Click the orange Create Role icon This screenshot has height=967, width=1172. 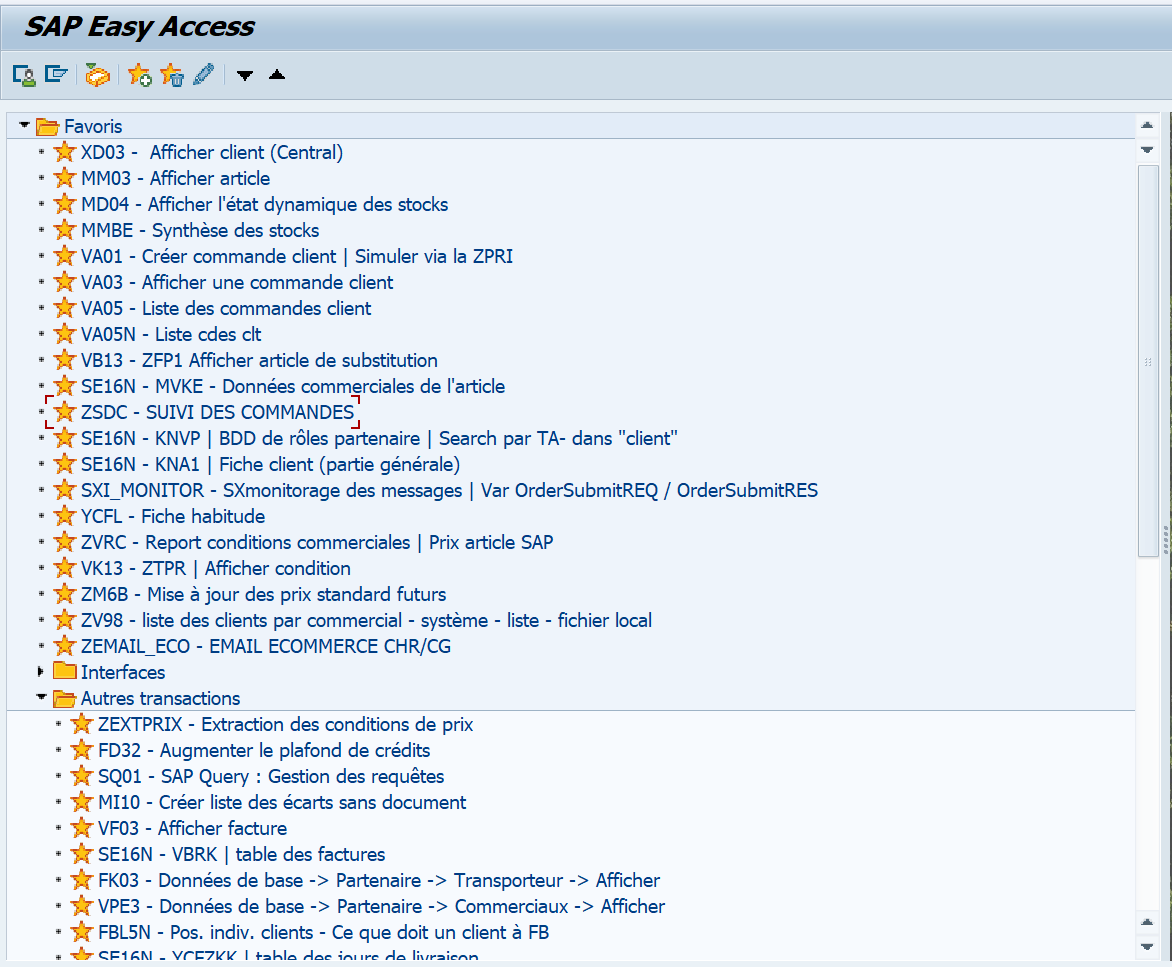[x=96, y=74]
